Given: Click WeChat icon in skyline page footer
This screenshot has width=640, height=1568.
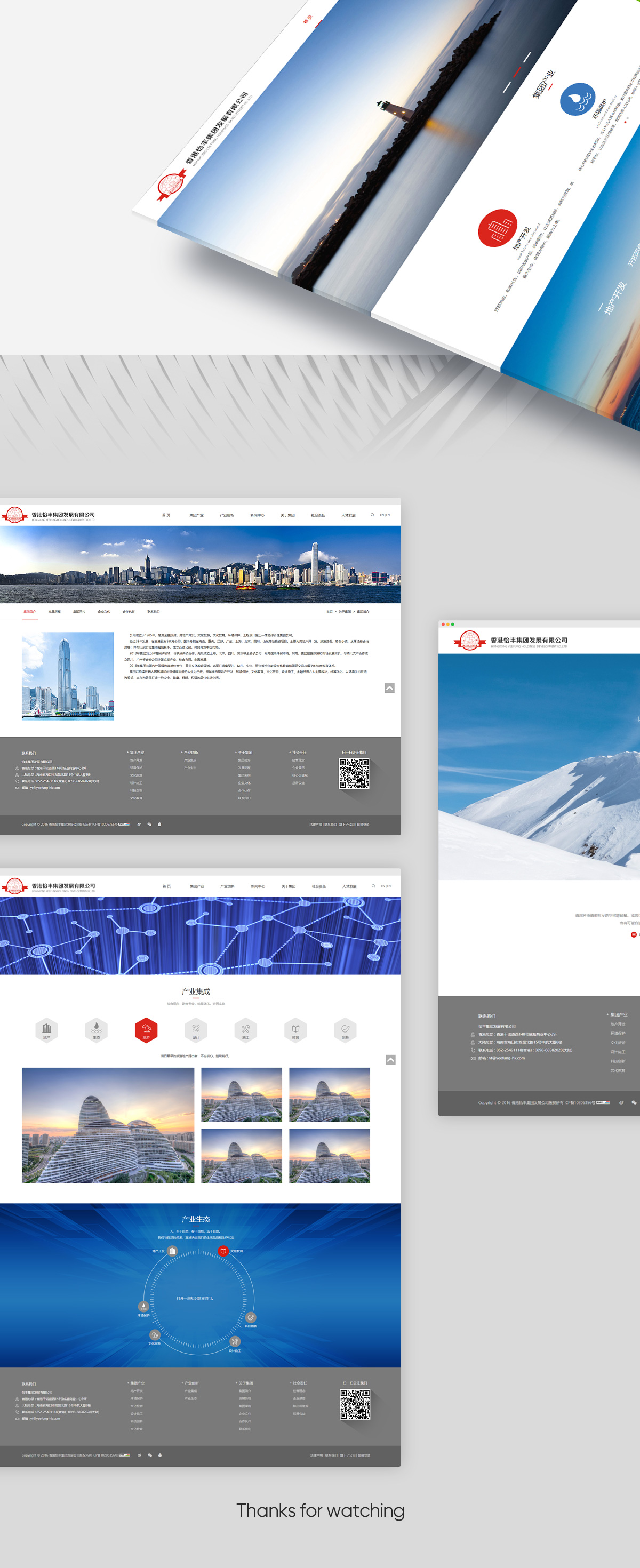Looking at the screenshot, I should (149, 824).
